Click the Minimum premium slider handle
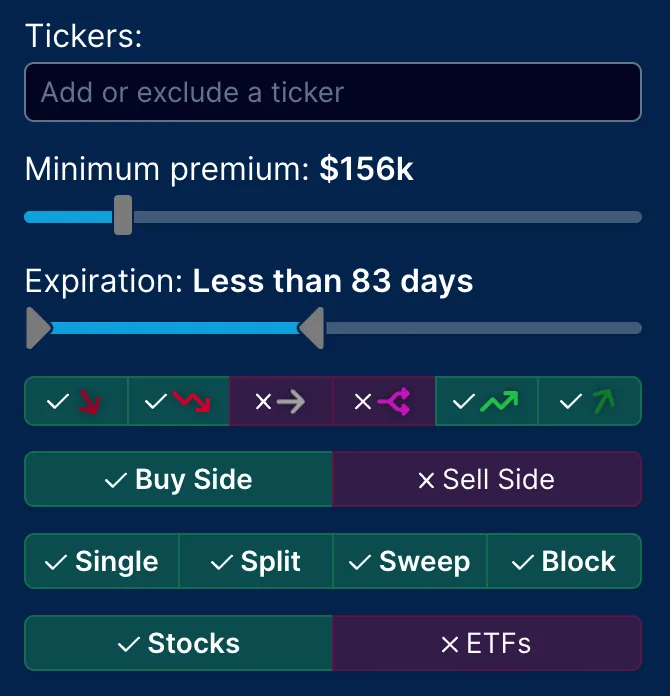 (x=123, y=215)
